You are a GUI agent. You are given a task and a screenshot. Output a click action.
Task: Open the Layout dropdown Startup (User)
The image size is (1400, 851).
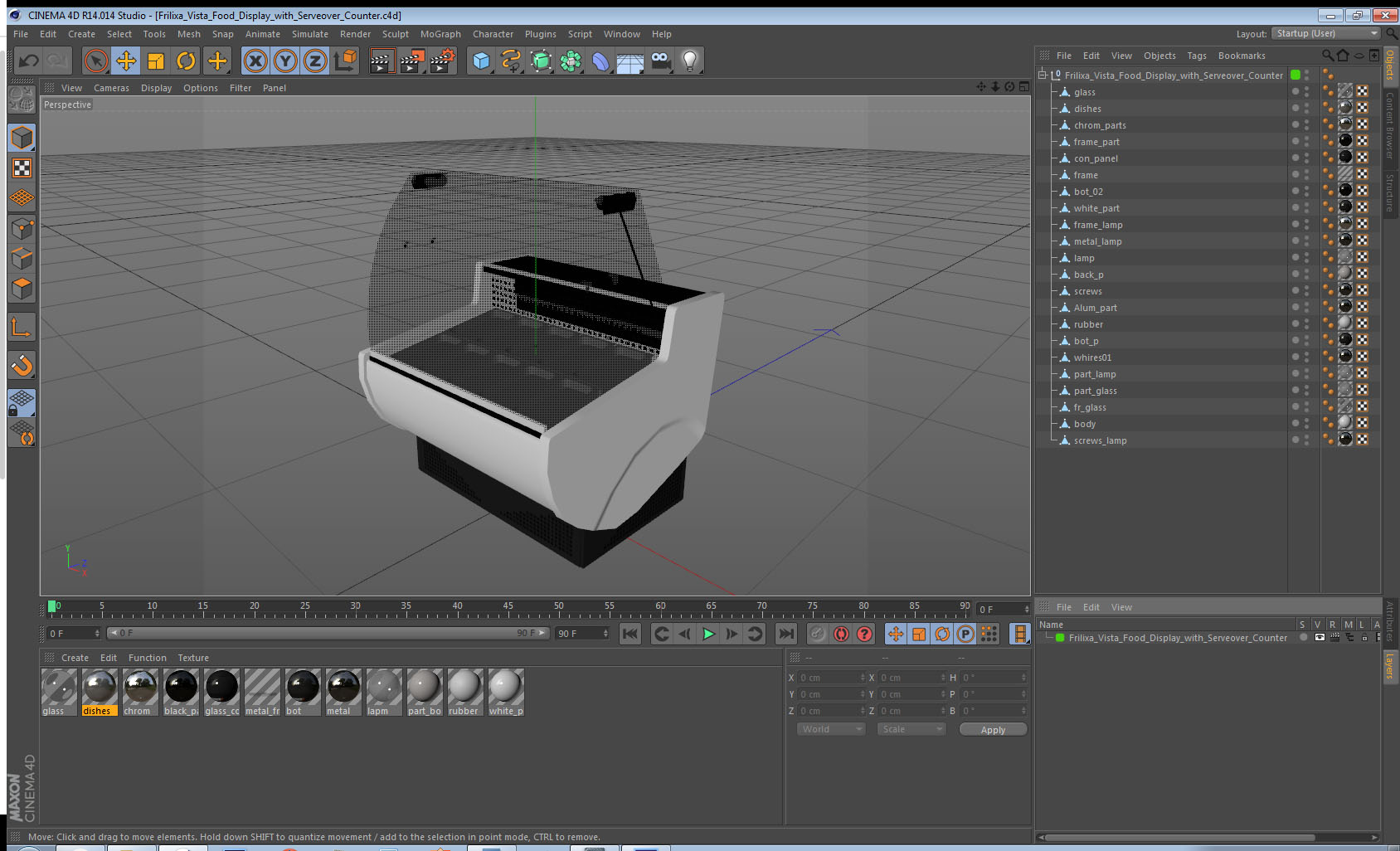[x=1325, y=33]
